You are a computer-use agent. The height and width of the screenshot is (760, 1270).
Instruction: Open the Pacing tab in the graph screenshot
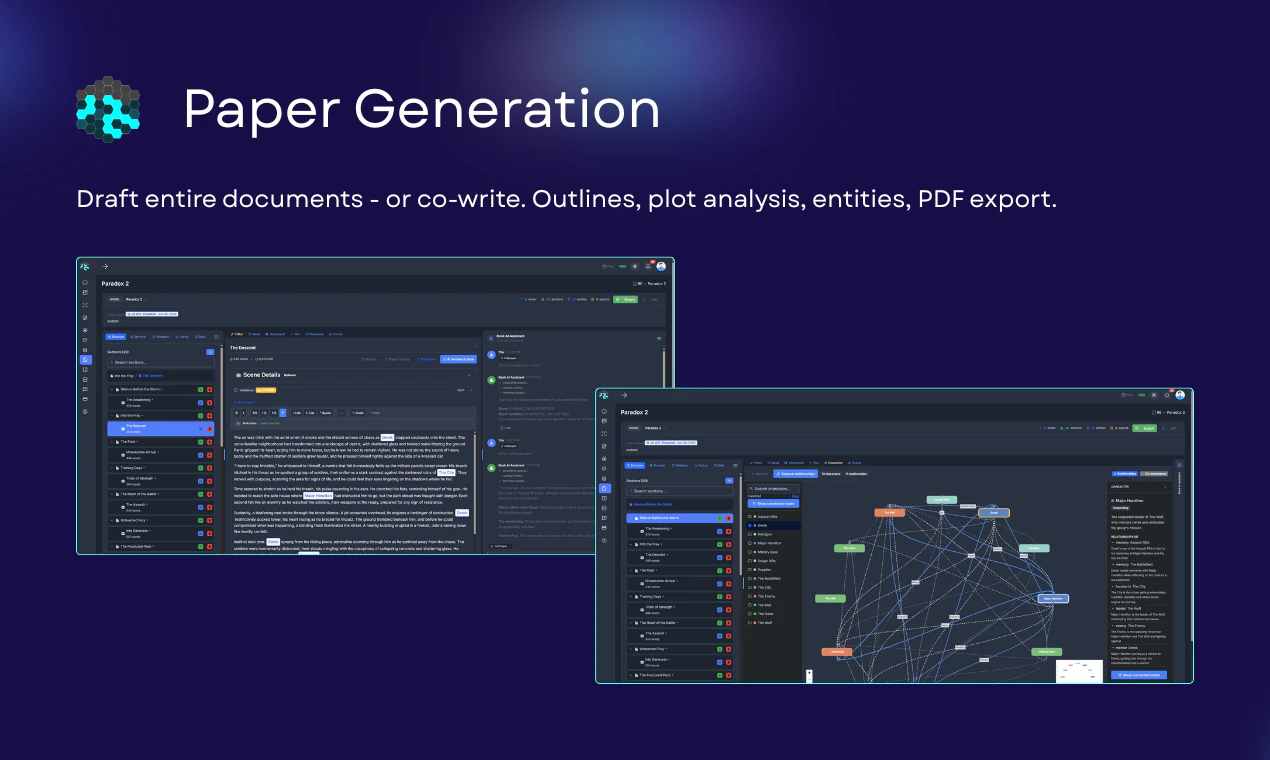pyautogui.click(x=701, y=465)
